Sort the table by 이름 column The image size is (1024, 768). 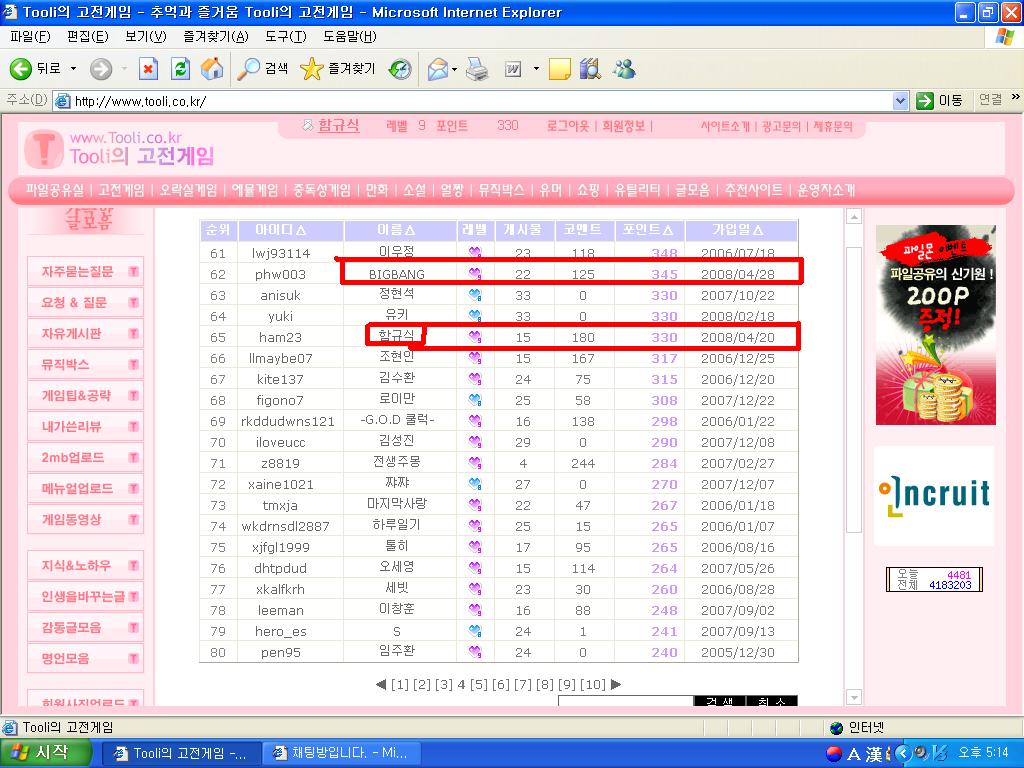pos(396,230)
